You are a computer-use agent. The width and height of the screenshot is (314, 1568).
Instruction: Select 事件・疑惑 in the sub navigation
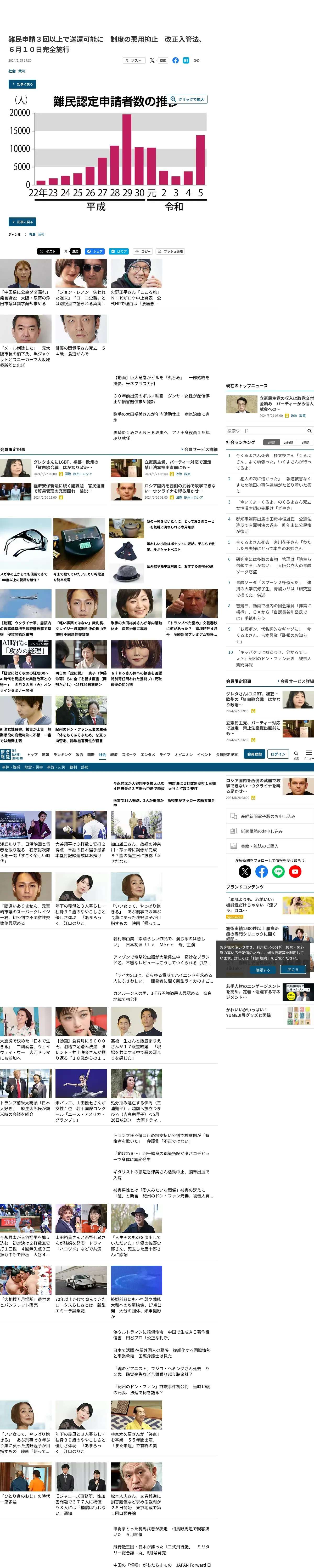click(12, 768)
